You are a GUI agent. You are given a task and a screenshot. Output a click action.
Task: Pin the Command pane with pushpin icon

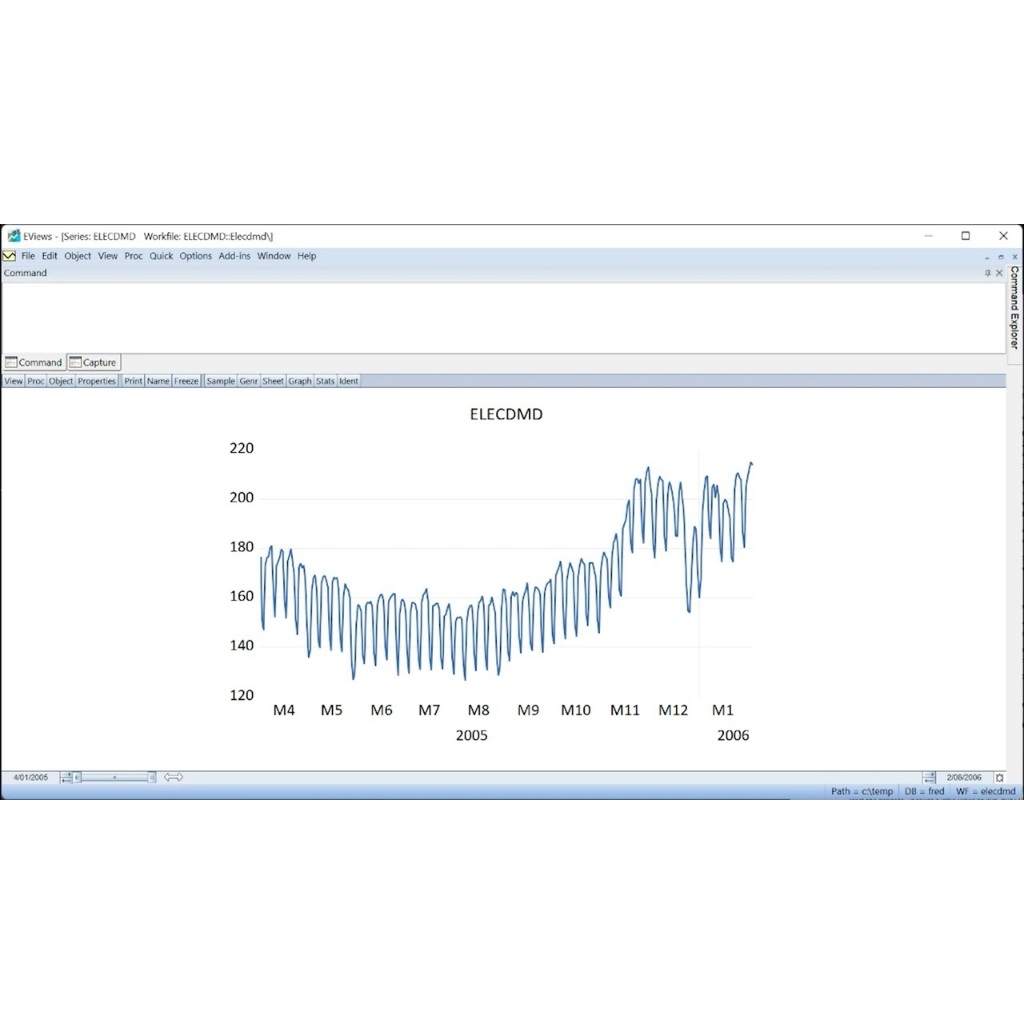click(987, 273)
